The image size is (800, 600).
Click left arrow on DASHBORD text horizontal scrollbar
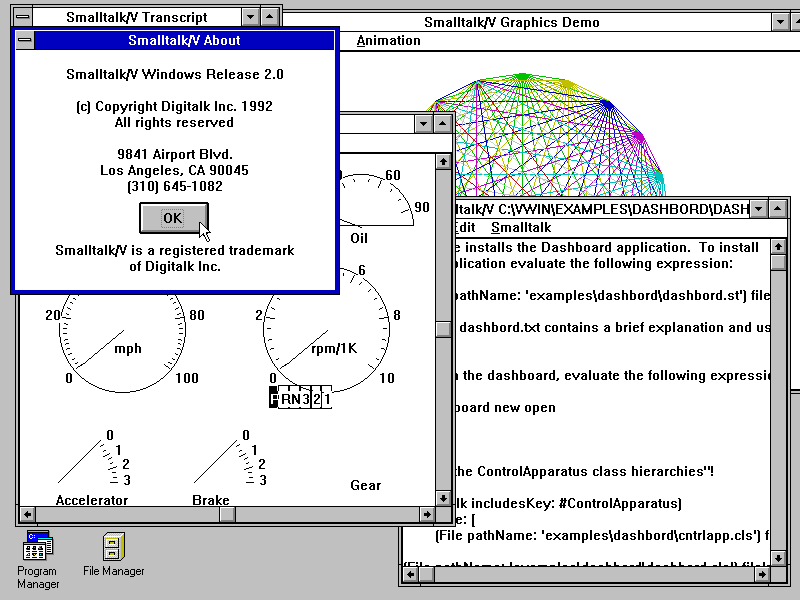click(411, 574)
